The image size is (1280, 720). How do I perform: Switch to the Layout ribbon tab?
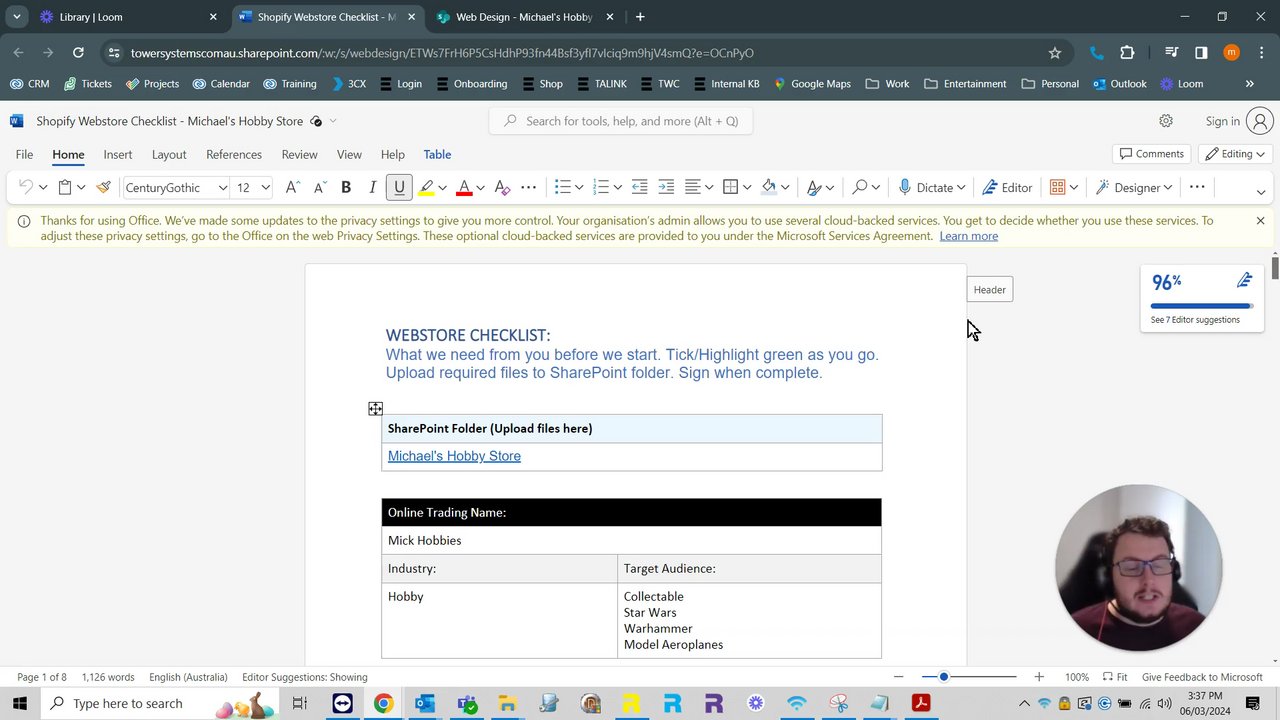169,155
